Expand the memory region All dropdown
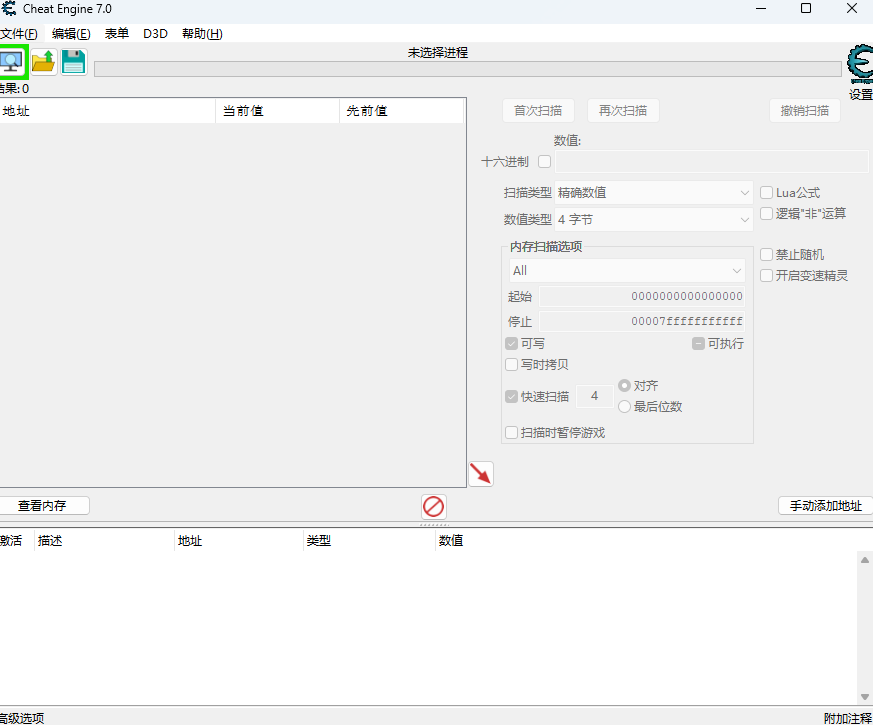Viewport: 873px width, 725px height. click(x=627, y=271)
